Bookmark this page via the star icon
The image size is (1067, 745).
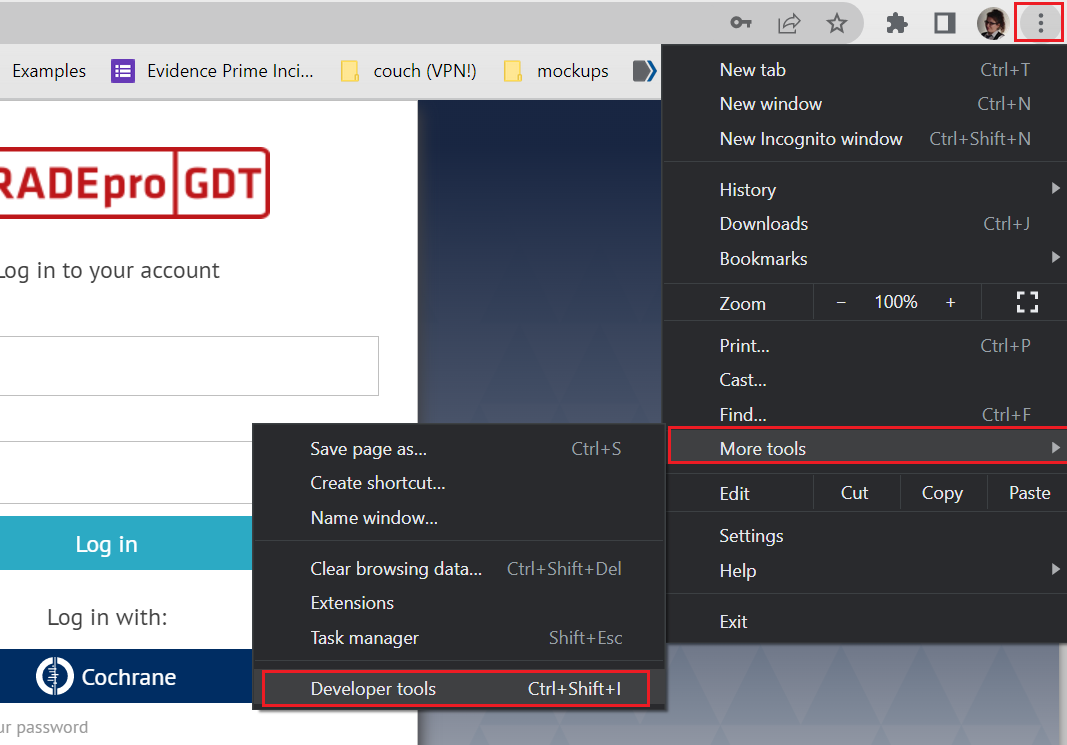click(x=837, y=22)
